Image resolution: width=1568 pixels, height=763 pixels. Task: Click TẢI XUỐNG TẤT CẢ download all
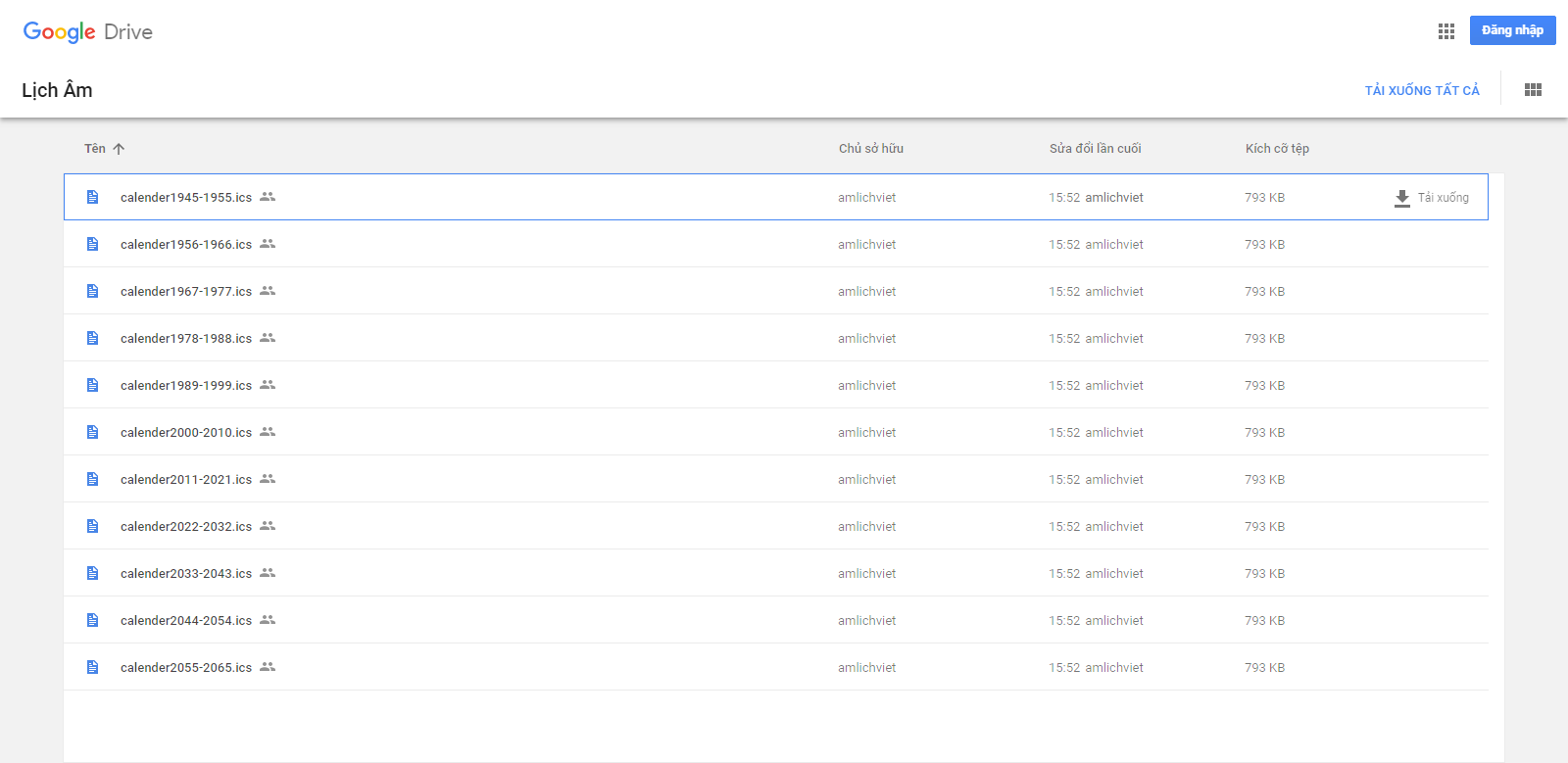click(1422, 90)
